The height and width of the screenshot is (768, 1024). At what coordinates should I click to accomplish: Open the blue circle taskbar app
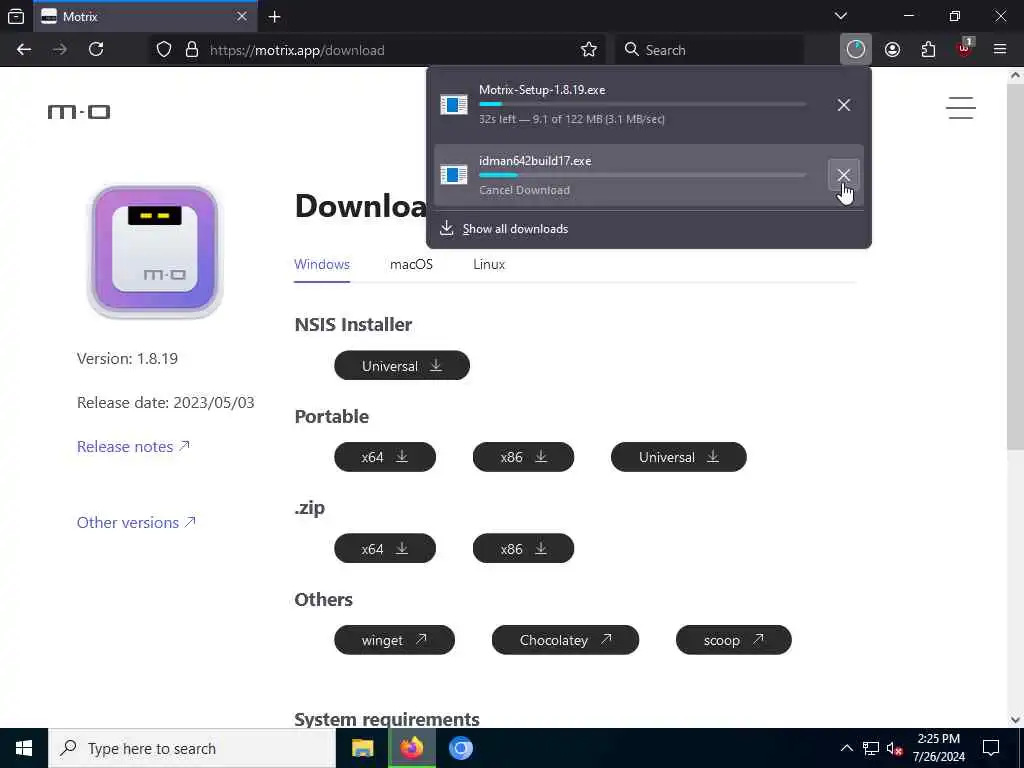click(x=460, y=748)
